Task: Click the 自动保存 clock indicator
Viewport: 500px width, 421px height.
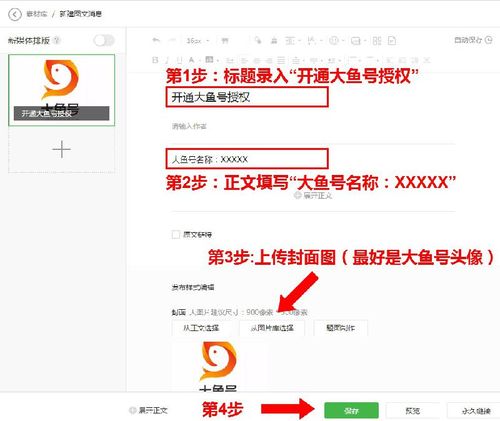Action: 473,40
